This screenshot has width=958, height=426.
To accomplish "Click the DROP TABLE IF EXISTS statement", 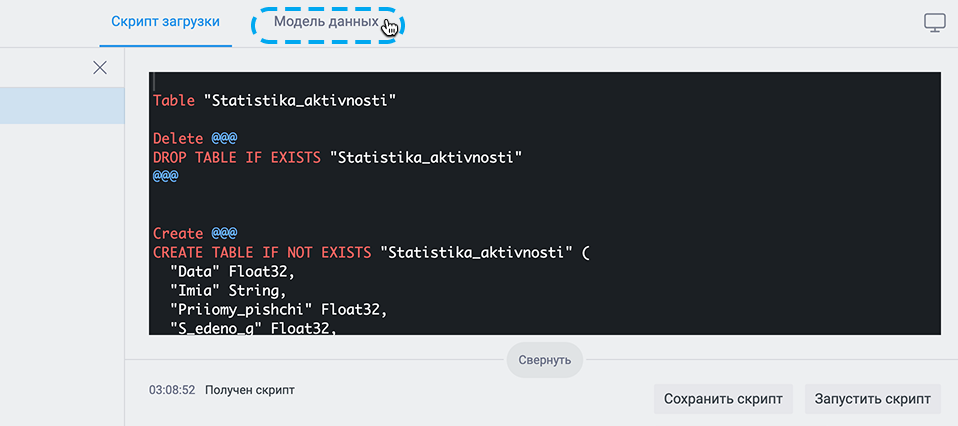I will point(337,158).
